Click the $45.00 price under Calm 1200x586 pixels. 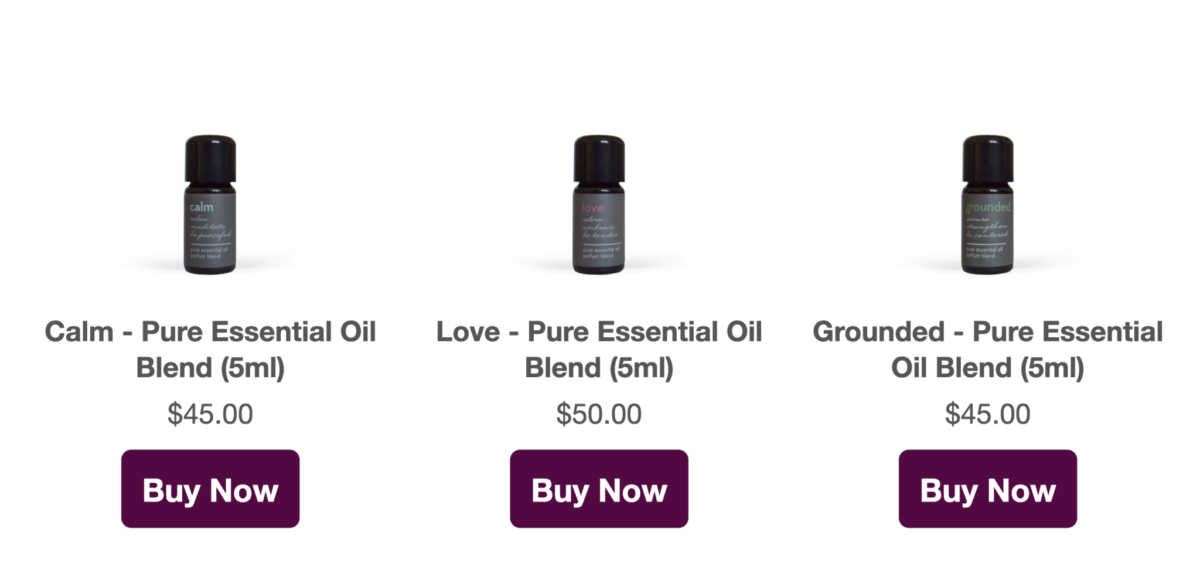210,414
